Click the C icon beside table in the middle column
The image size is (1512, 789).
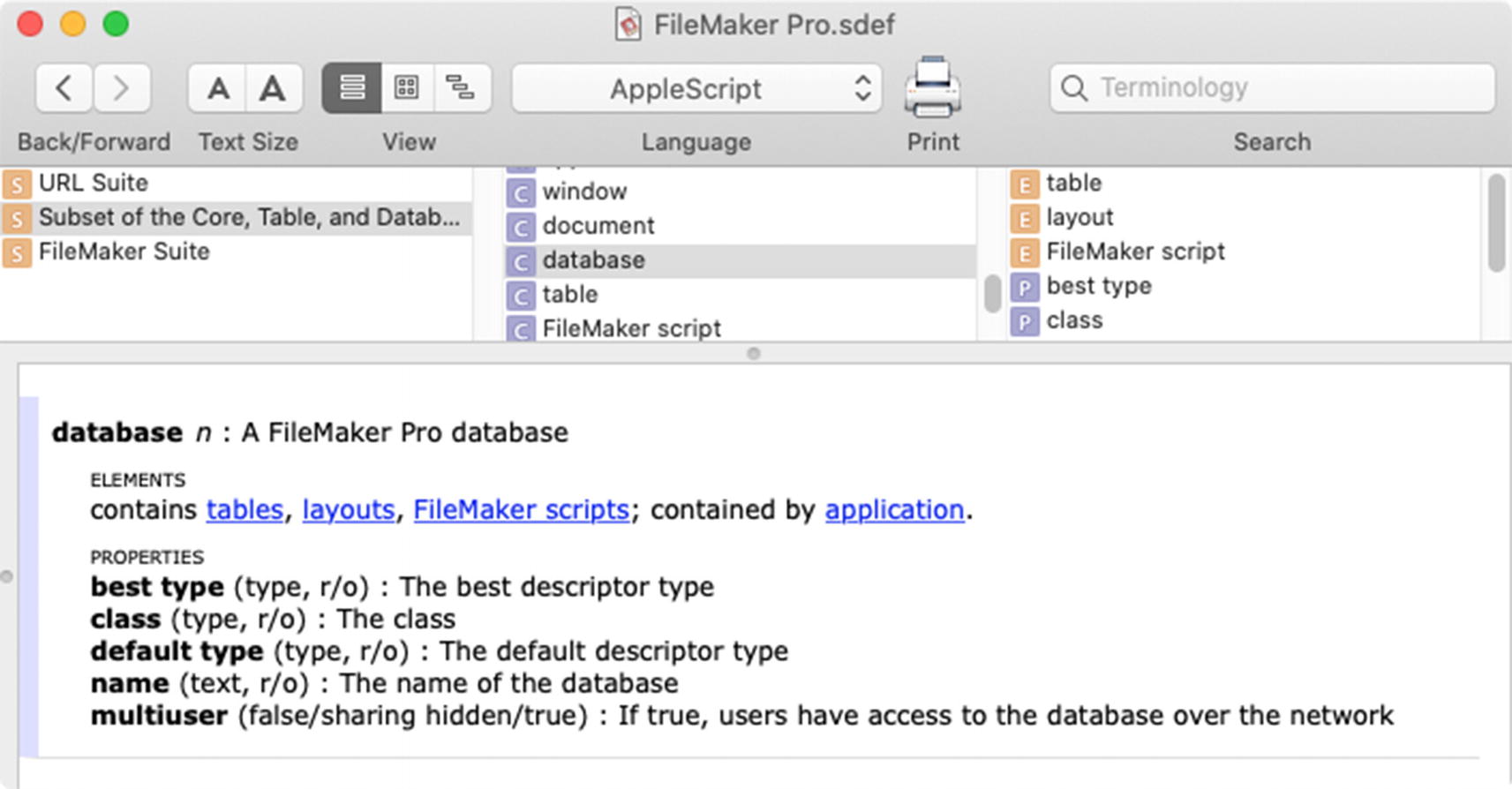pyautogui.click(x=521, y=297)
